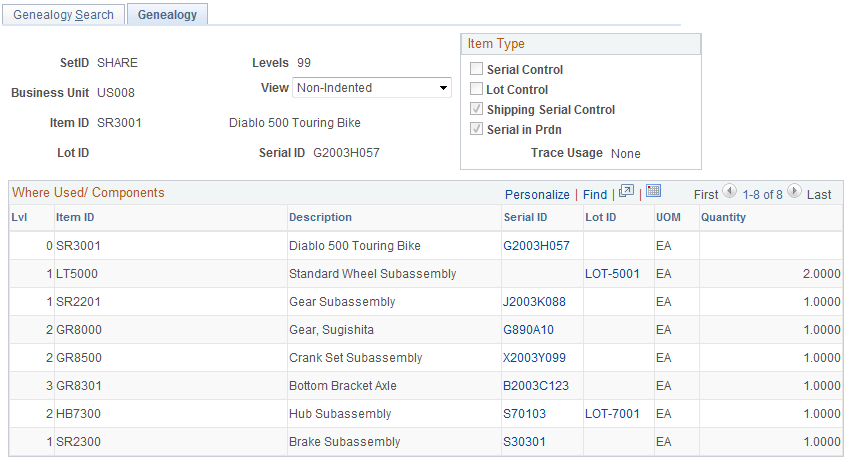
Task: Expand the View dropdown arrow
Action: (443, 88)
